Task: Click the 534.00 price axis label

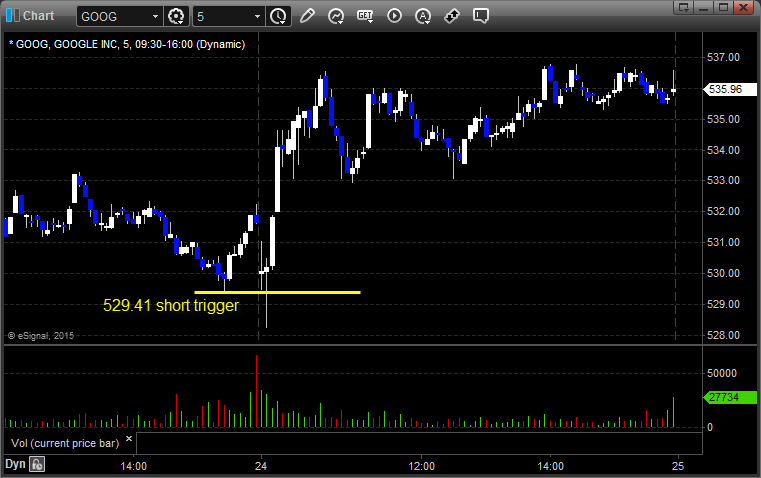Action: click(723, 150)
